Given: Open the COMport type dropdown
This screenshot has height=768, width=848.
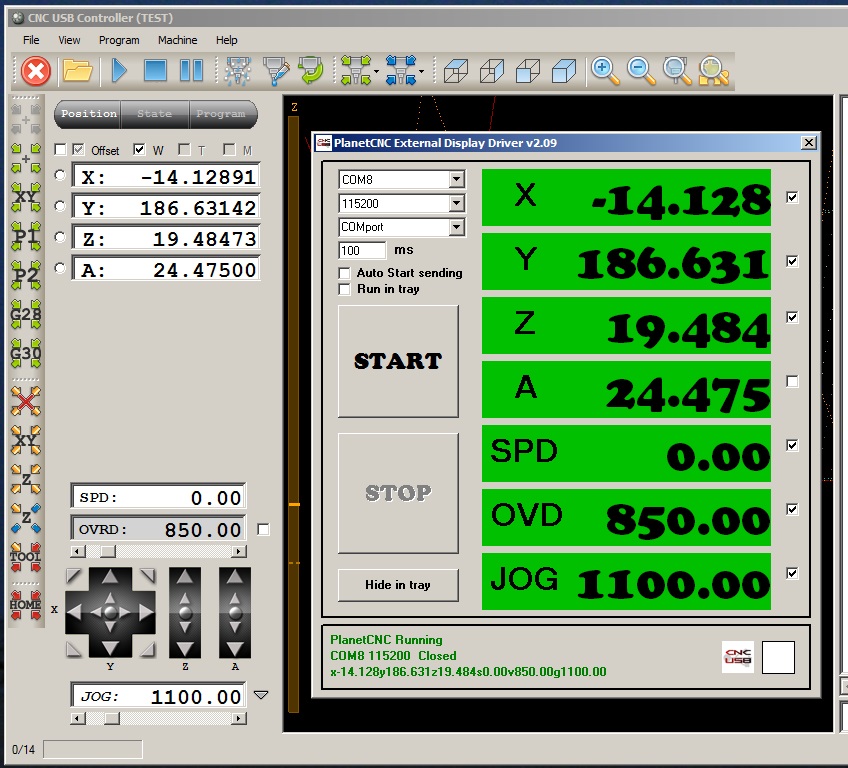Looking at the screenshot, I should 456,227.
